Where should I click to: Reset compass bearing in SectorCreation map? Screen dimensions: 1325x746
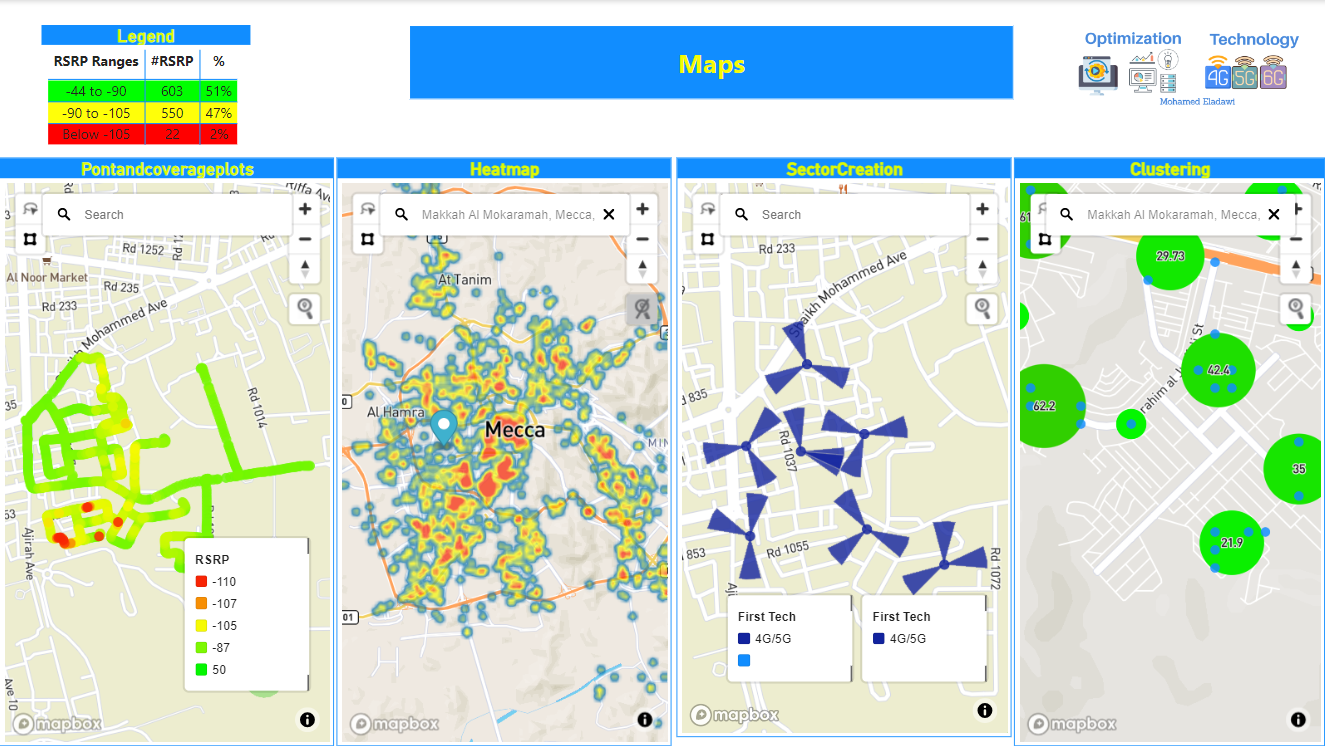tap(982, 268)
